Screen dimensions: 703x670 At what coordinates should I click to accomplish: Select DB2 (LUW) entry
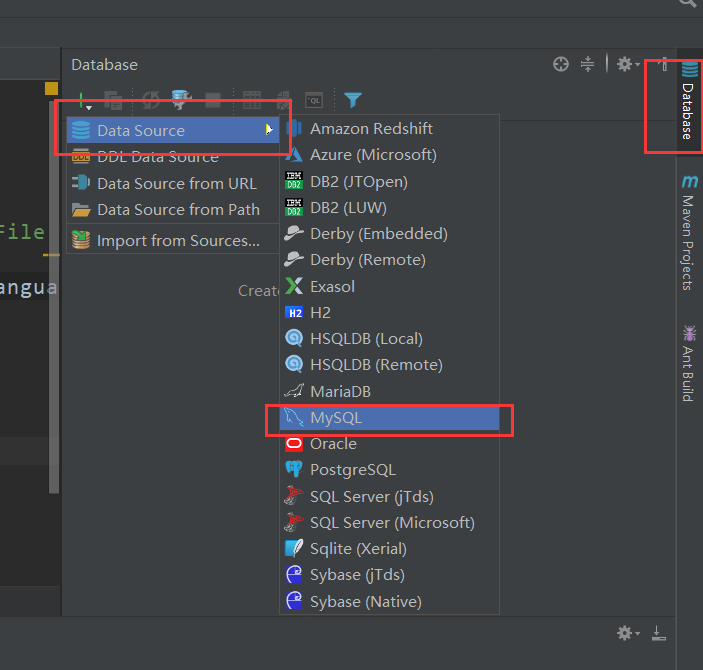click(389, 207)
